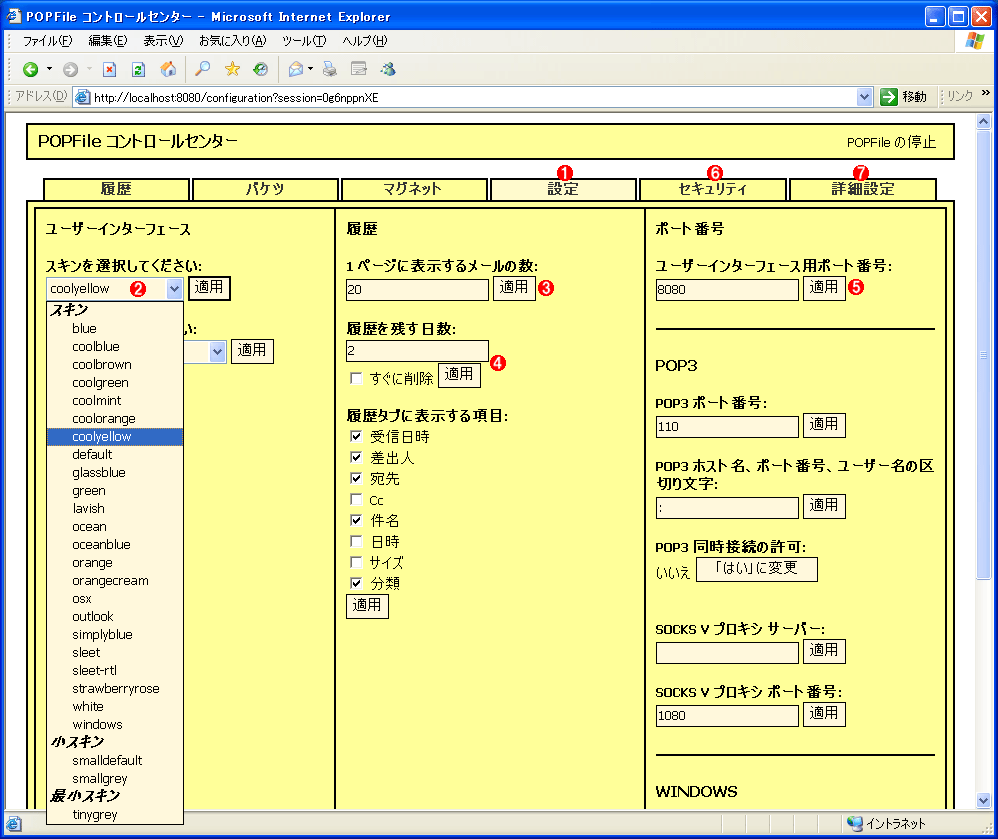This screenshot has width=998, height=839.
Task: Open the address bar history dropdown
Action: point(864,97)
